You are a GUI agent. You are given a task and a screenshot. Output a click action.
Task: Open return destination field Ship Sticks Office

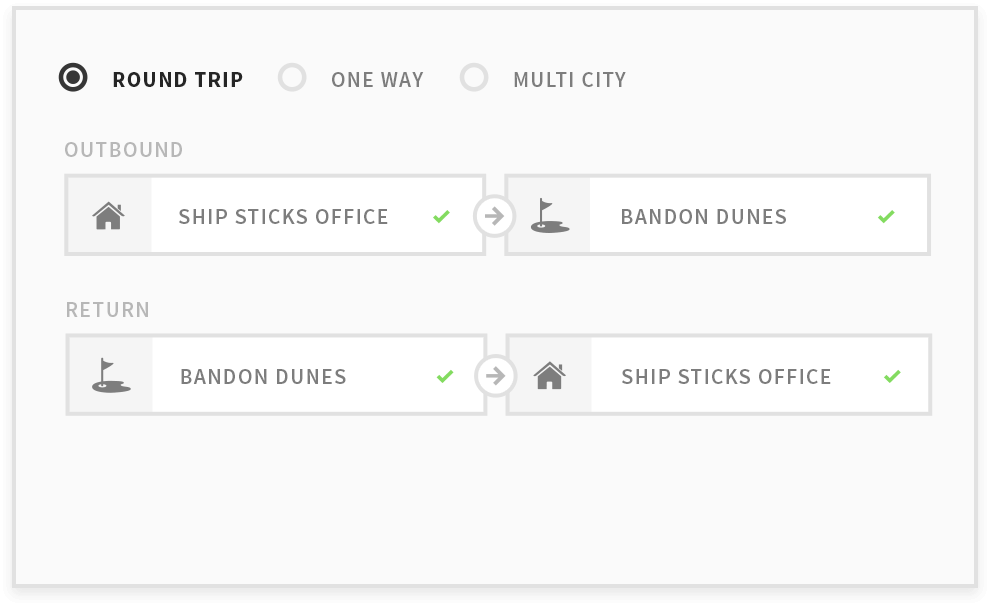[719, 375]
